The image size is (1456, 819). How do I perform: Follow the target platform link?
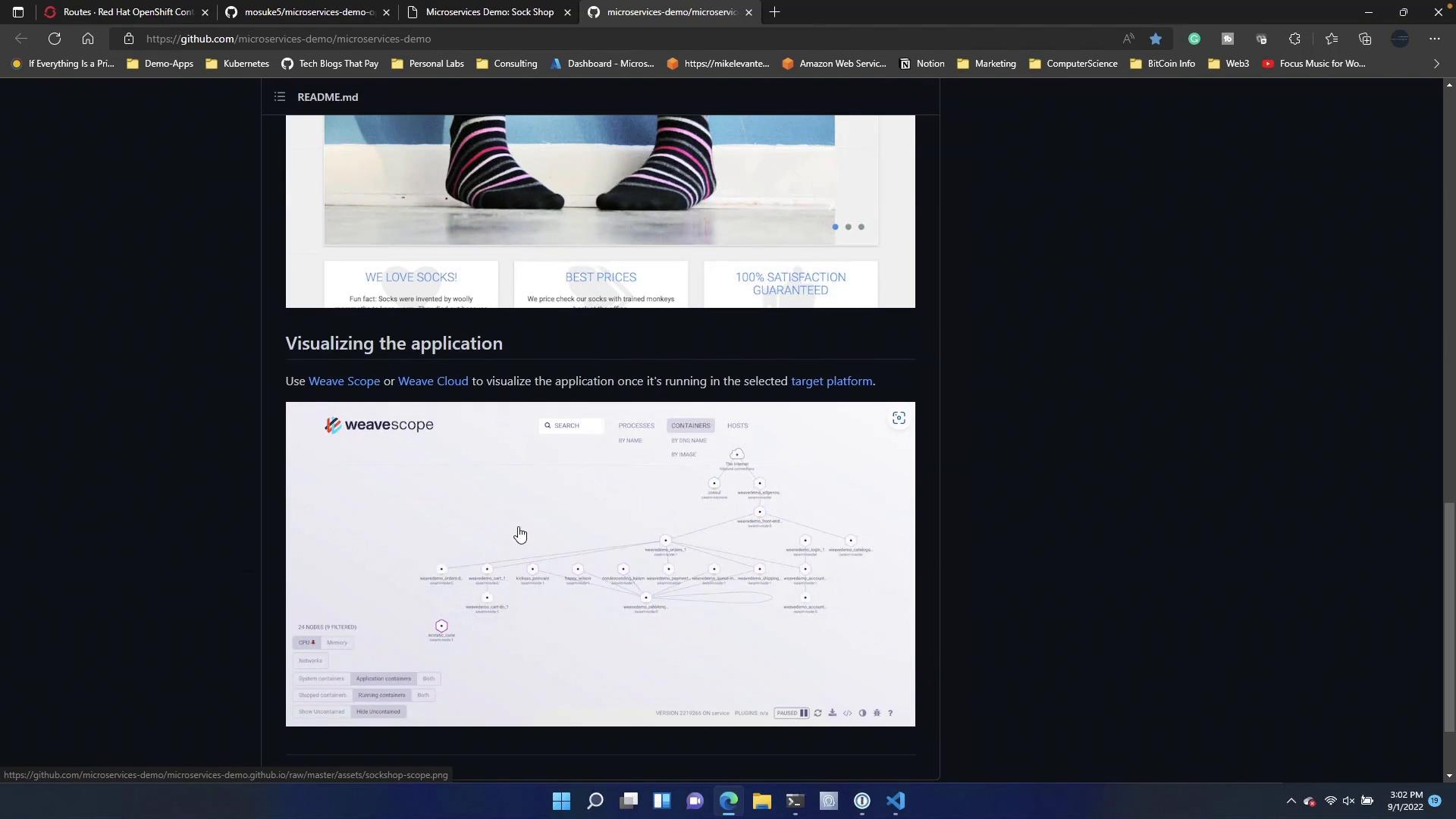click(831, 381)
